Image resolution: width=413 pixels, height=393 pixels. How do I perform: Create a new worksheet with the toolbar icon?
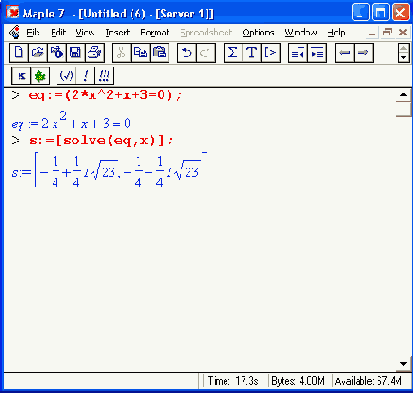19,53
